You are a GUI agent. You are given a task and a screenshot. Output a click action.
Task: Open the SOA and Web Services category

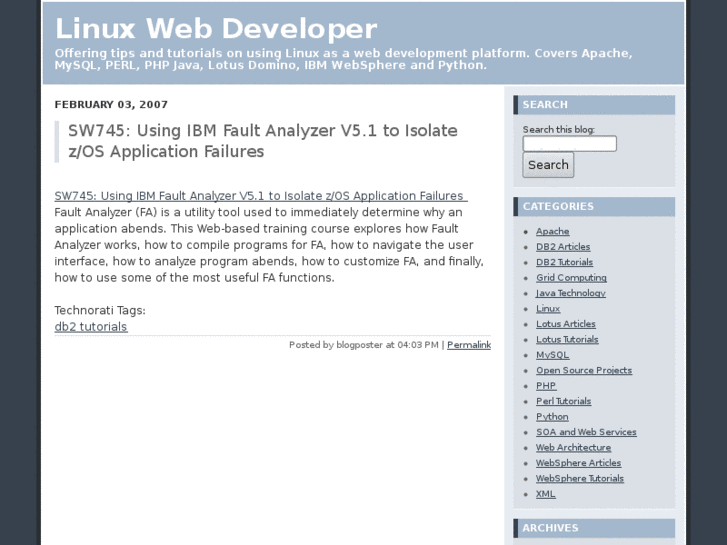(x=586, y=432)
